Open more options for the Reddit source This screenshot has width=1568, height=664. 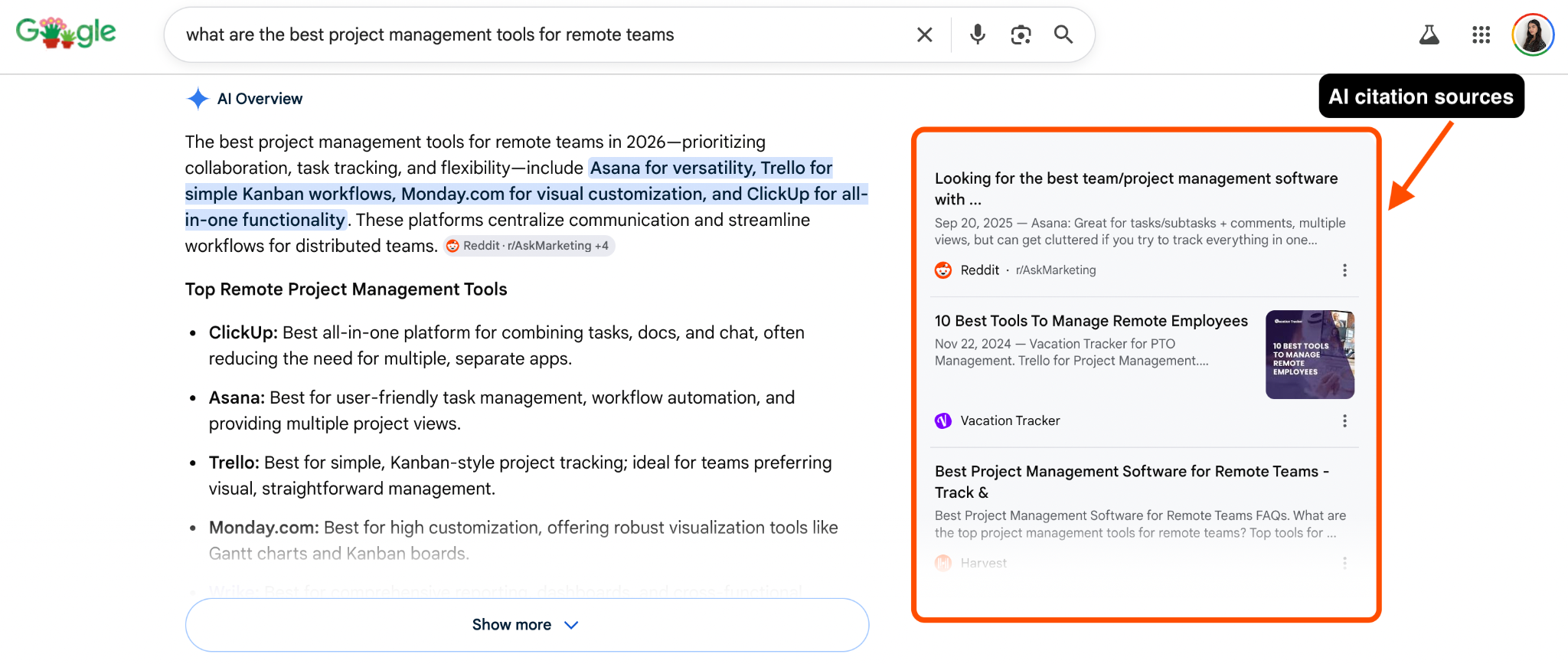point(1344,270)
